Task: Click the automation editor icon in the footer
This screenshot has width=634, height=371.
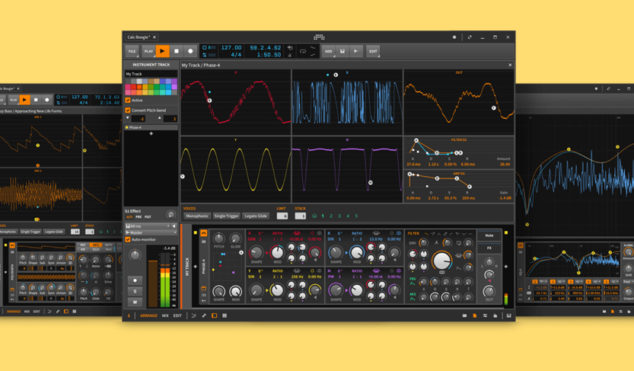Action: pyautogui.click(x=204, y=316)
